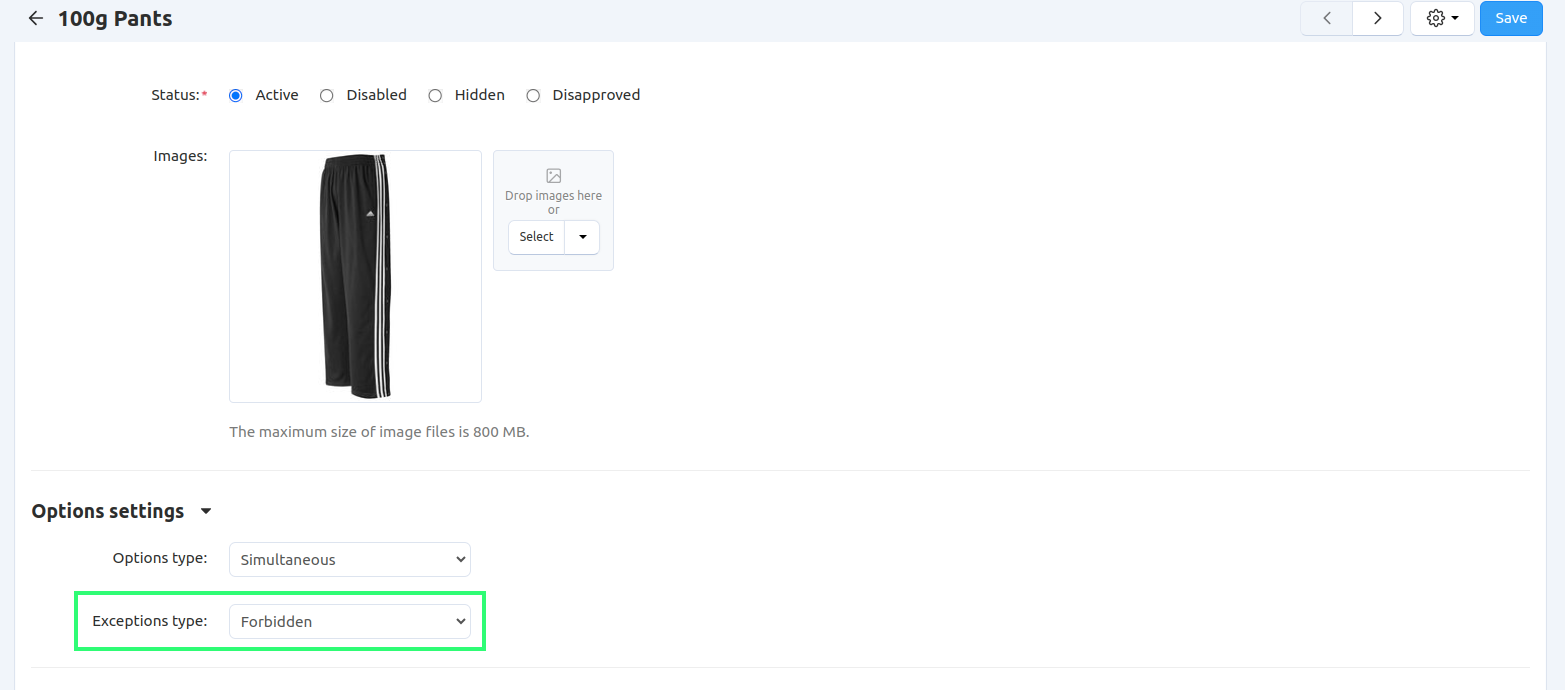Open the Exceptions type dropdown

(350, 622)
